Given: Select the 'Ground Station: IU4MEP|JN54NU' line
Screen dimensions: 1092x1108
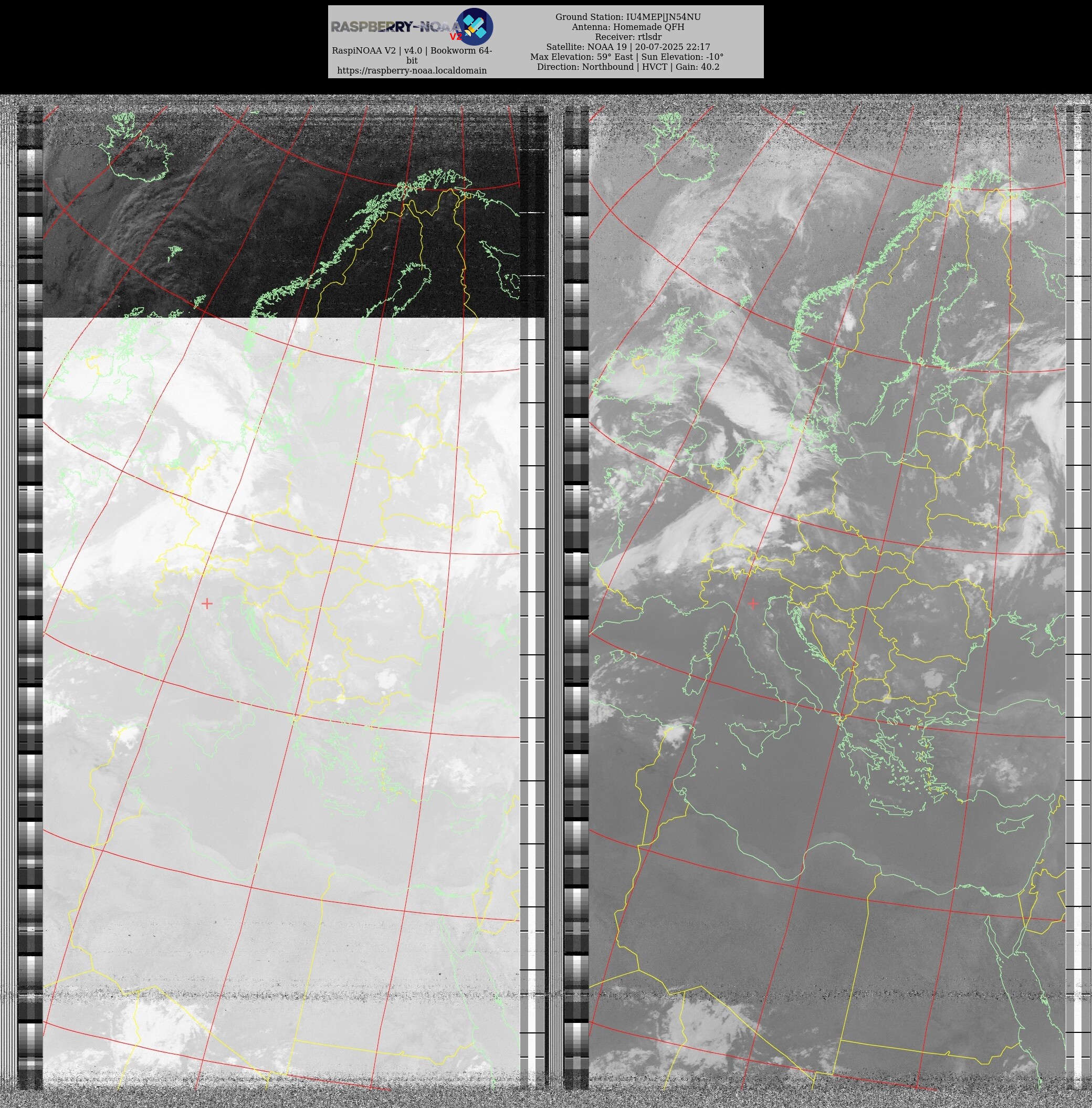Looking at the screenshot, I should [628, 17].
